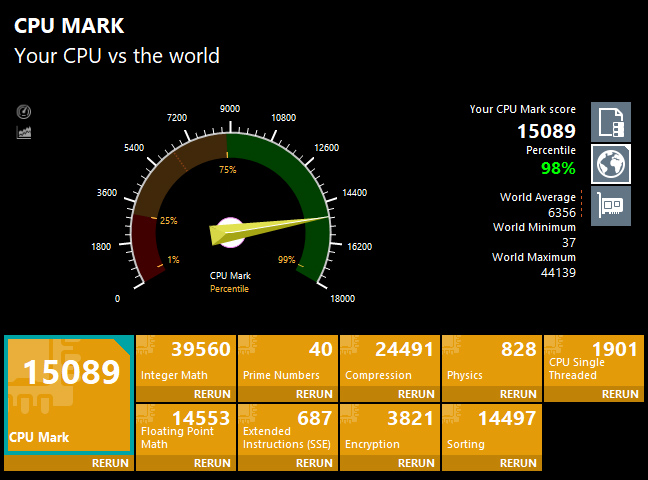Click the 3600 gauge scale label
The width and height of the screenshot is (648, 480).
tap(107, 193)
